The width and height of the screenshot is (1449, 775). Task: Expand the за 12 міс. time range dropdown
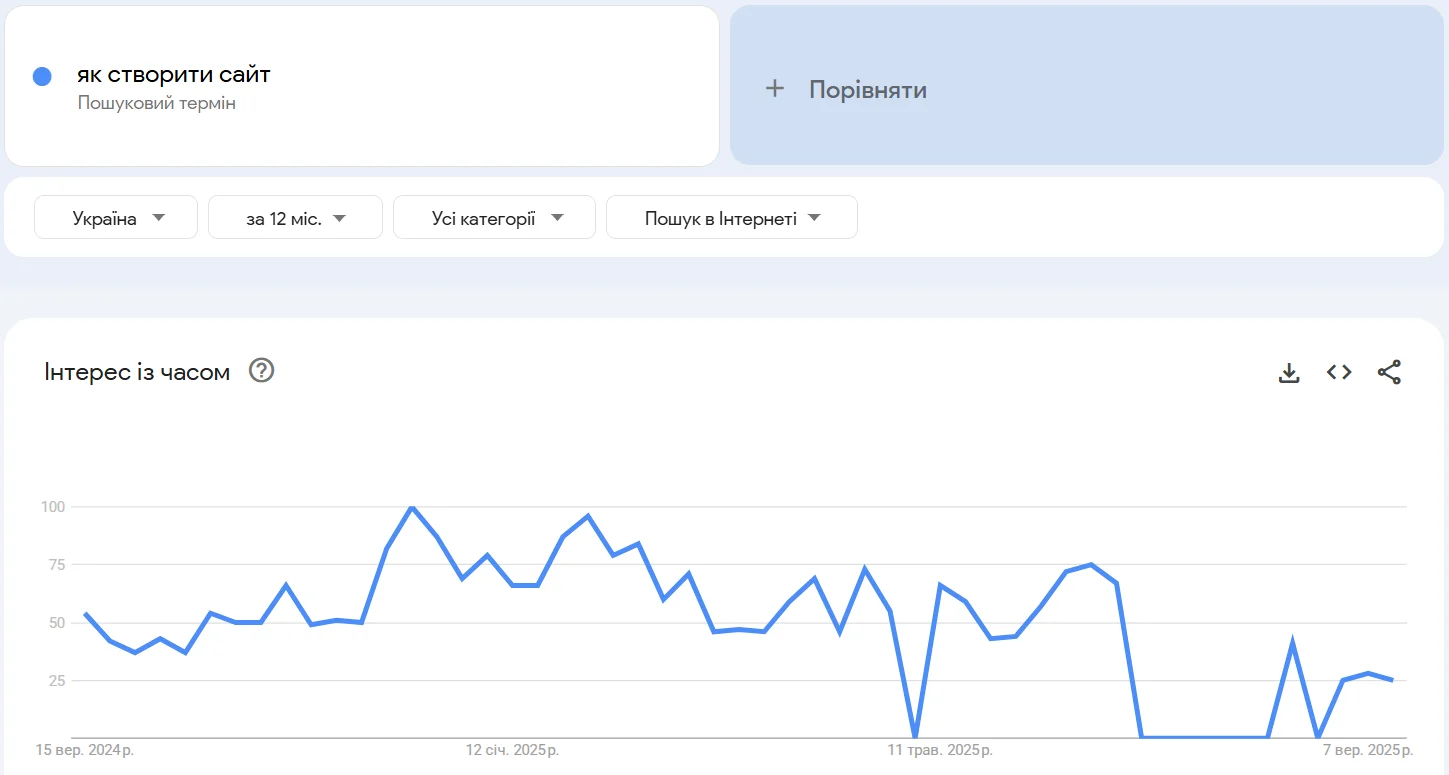(x=295, y=218)
